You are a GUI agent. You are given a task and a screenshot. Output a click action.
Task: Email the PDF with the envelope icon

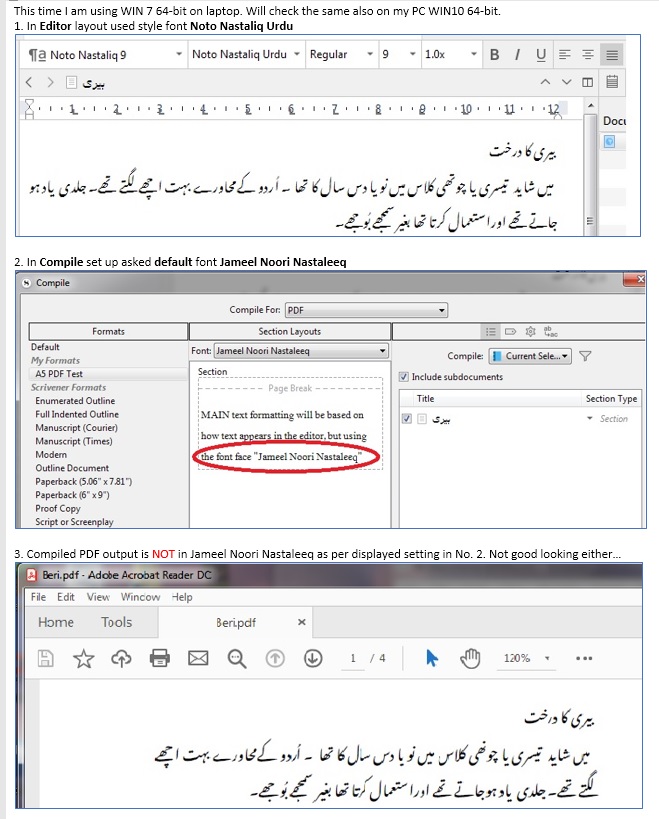tap(198, 658)
